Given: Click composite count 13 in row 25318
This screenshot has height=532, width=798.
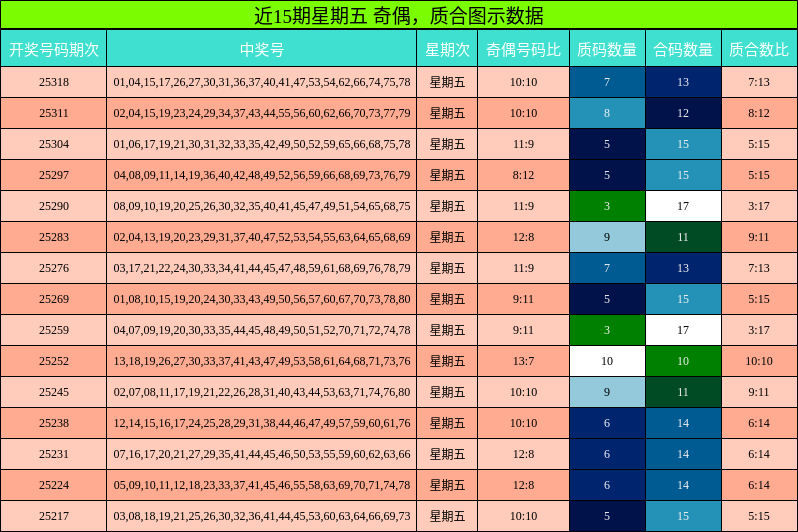Looking at the screenshot, I should tap(683, 82).
